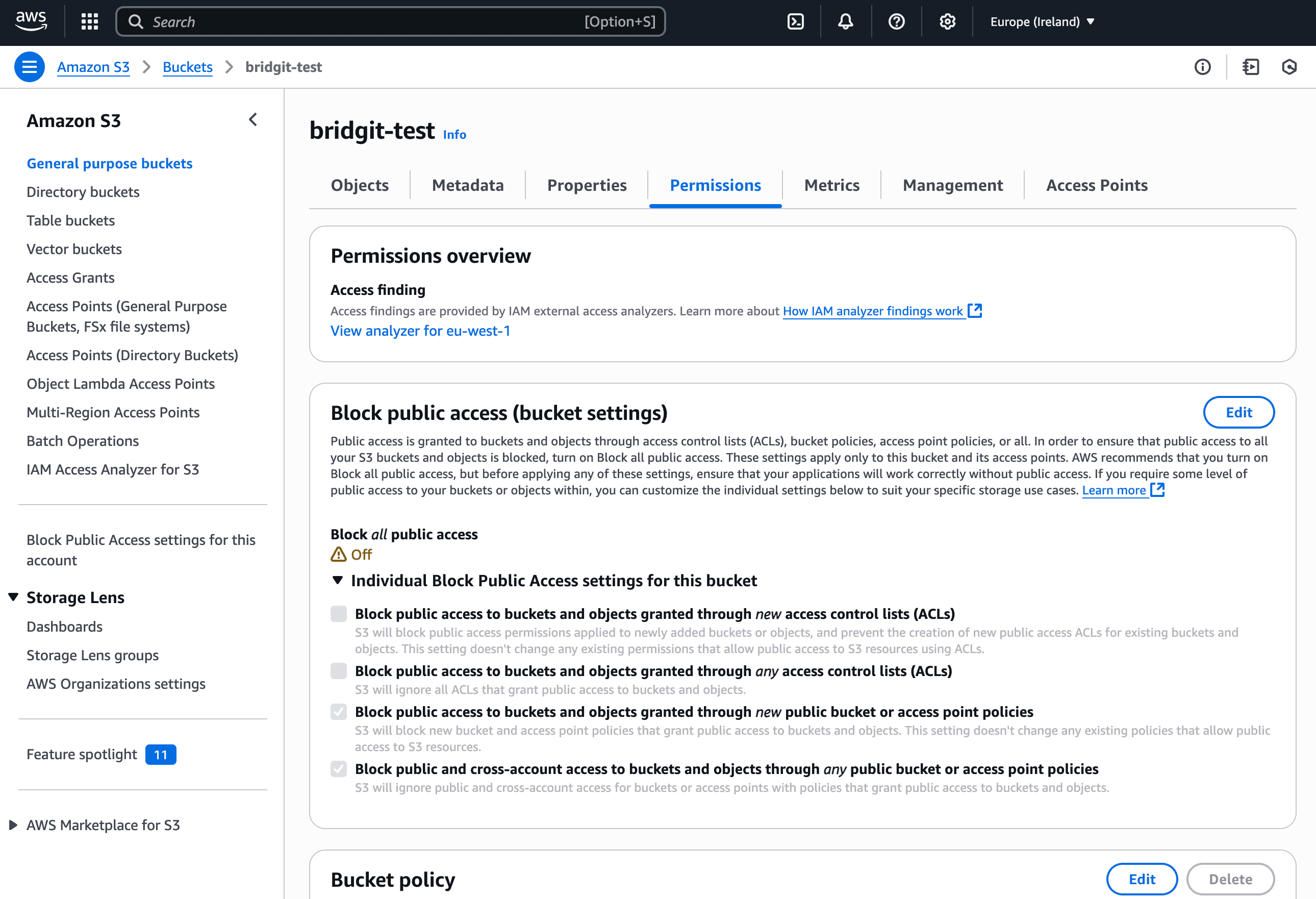Uncheck blocking new public bucket policies
1316x899 pixels.
coord(338,712)
